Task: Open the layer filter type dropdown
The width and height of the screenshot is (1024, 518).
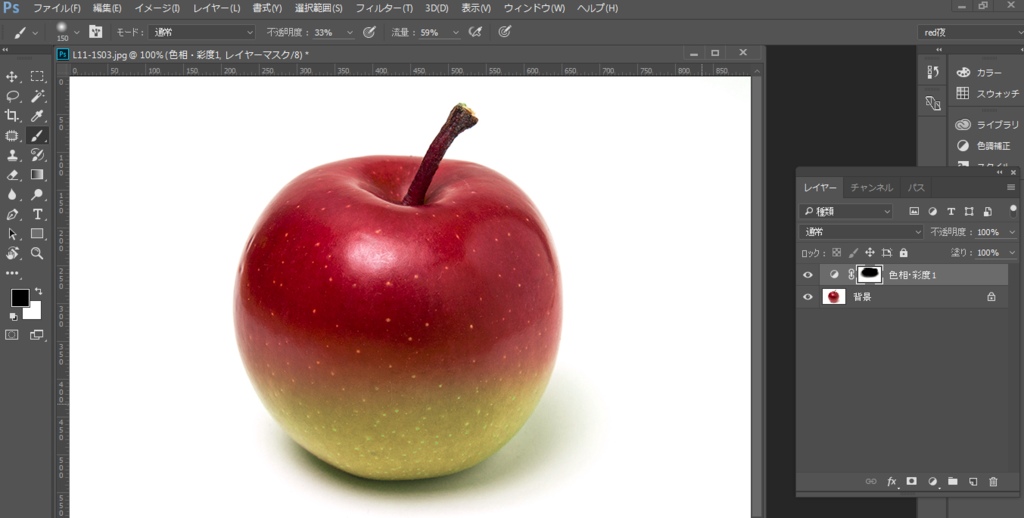Action: coord(846,211)
